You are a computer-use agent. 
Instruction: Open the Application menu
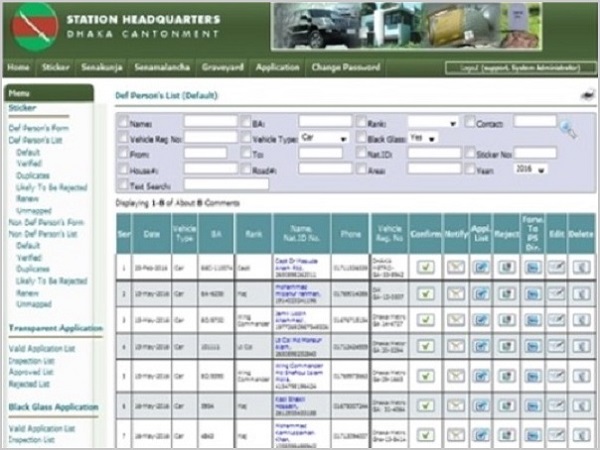[x=277, y=67]
